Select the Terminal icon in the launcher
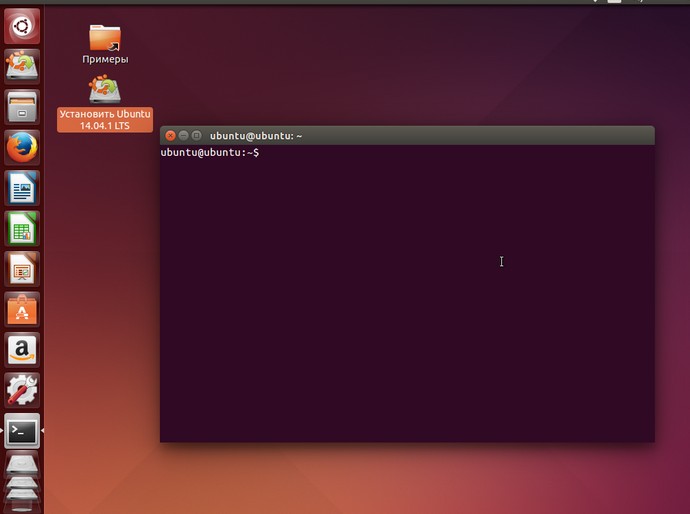 [x=22, y=431]
